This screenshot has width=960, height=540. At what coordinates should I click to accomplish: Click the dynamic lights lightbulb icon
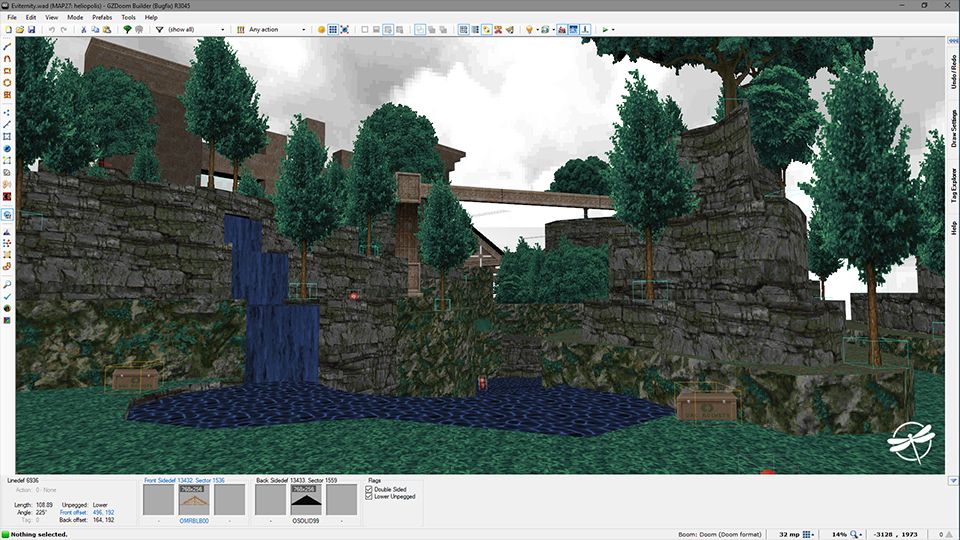coord(529,30)
